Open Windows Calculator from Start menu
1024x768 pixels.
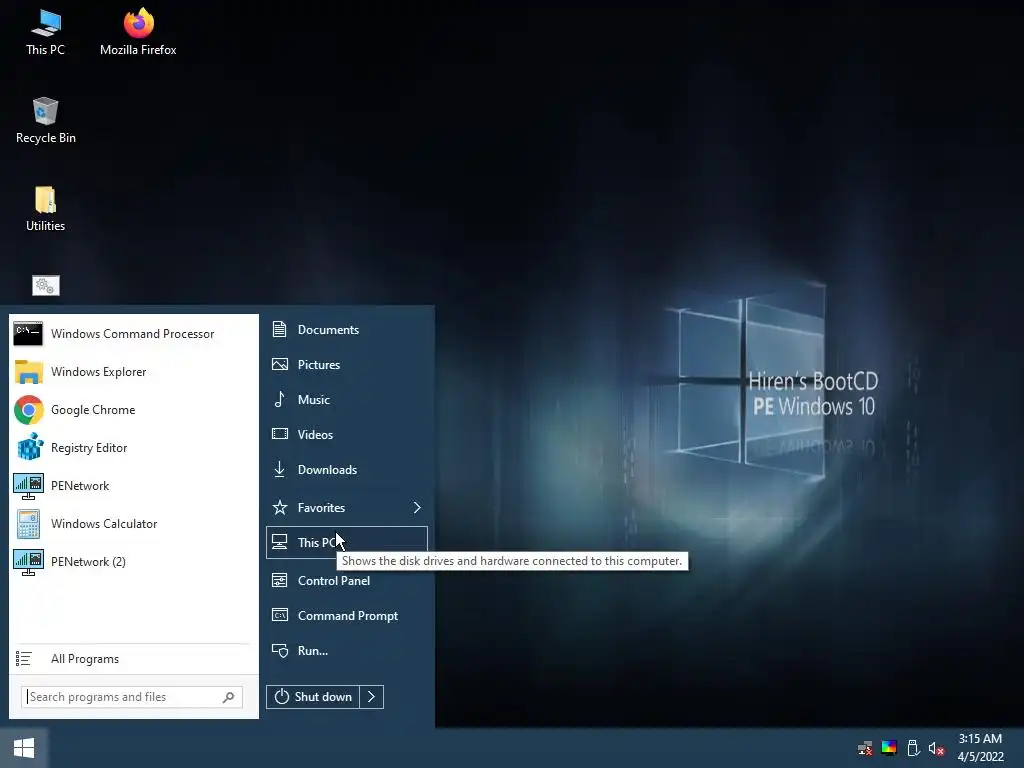coord(134,523)
